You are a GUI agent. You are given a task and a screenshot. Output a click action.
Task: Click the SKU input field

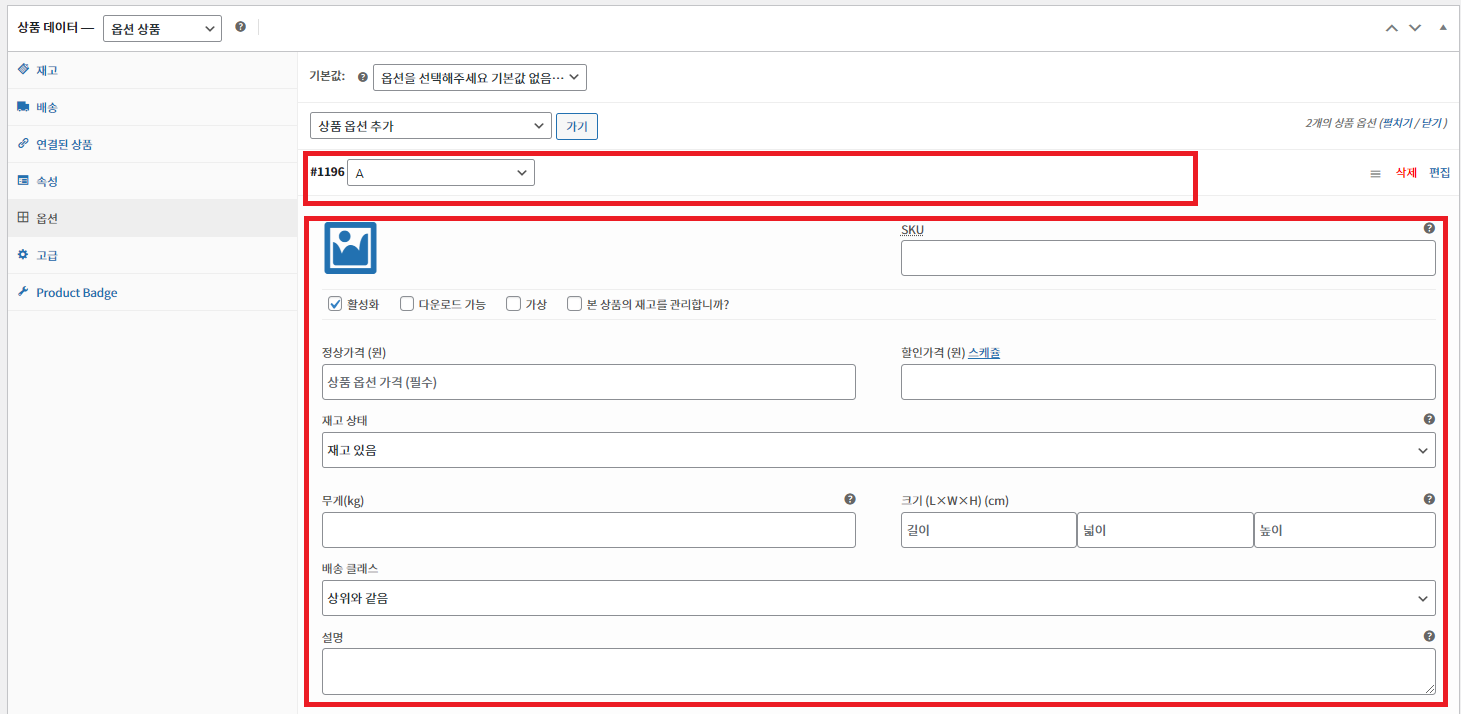point(1168,258)
